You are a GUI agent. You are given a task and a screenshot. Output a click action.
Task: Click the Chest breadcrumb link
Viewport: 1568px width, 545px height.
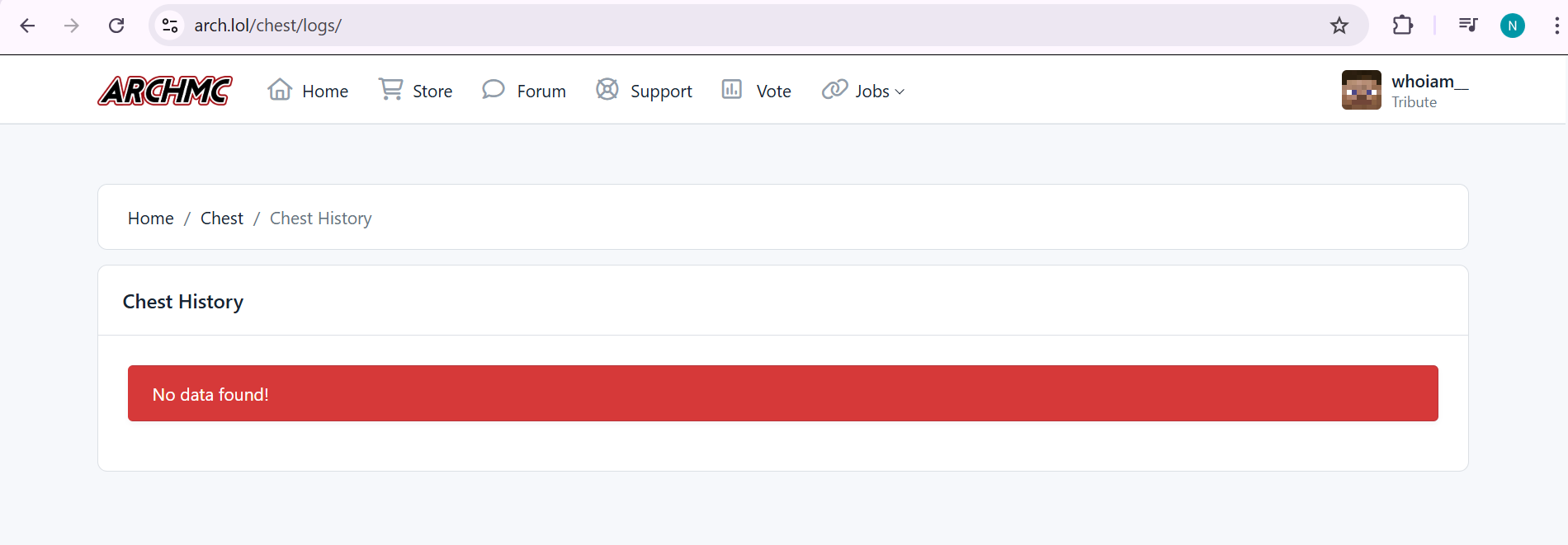click(221, 218)
